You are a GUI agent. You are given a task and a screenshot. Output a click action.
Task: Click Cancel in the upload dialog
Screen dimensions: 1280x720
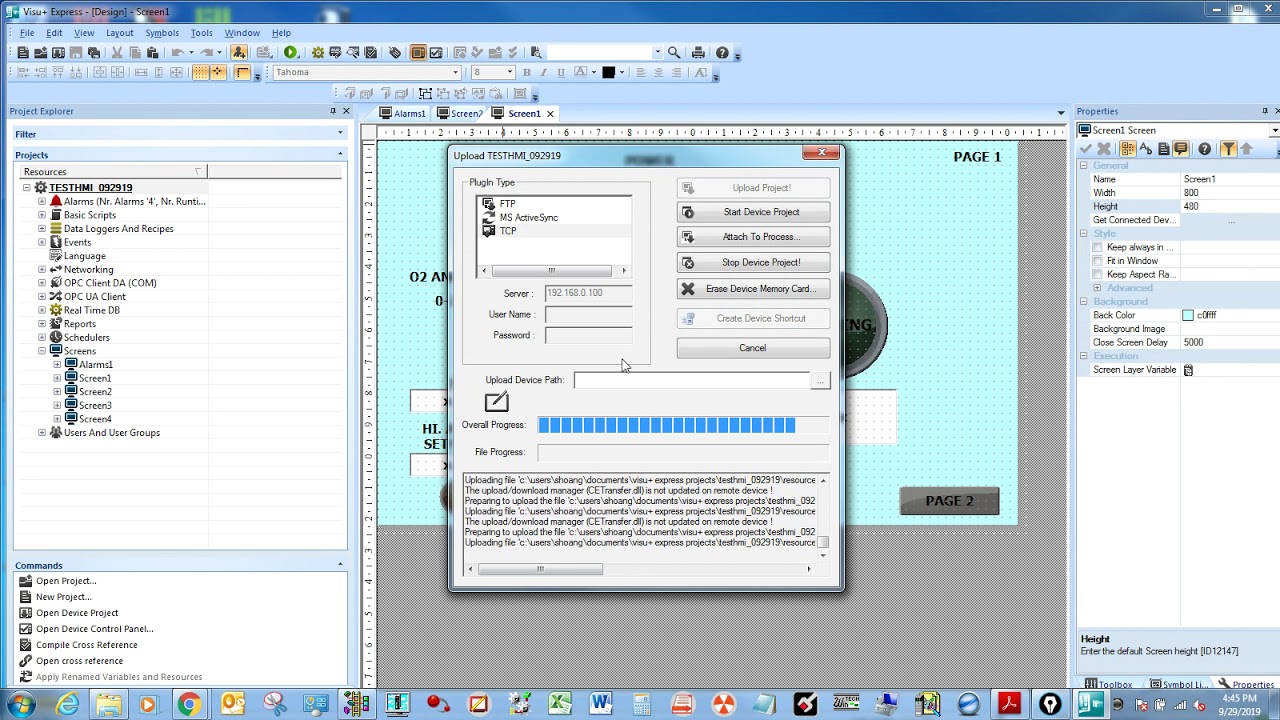(x=753, y=348)
